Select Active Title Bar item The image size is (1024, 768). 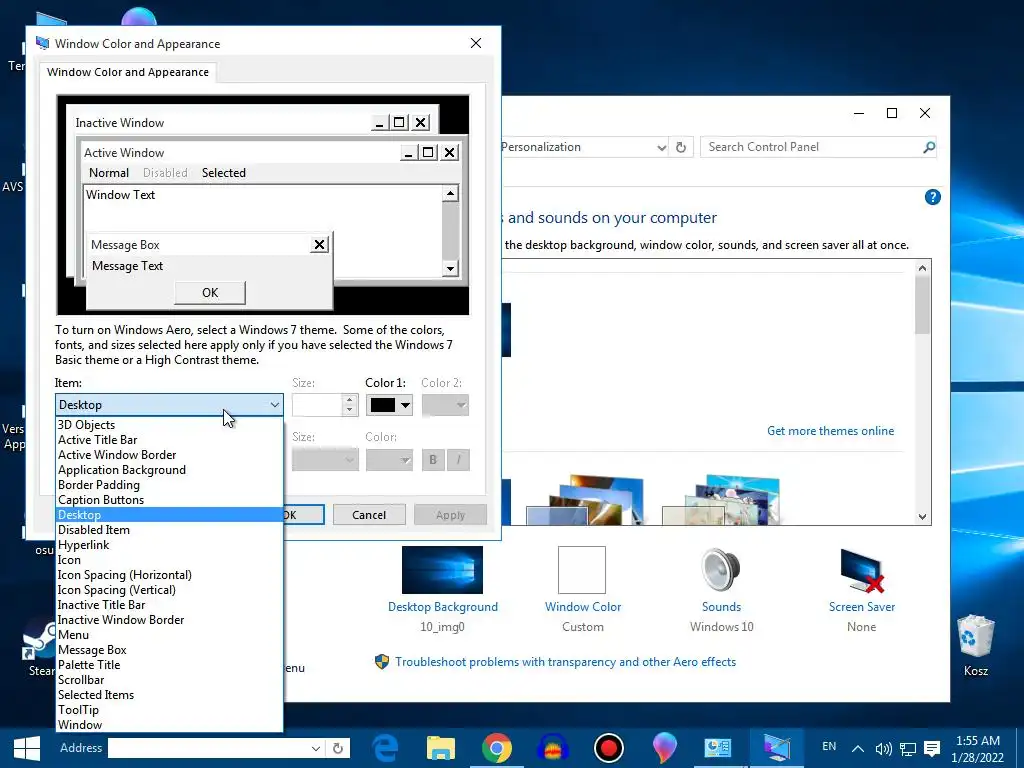point(169,440)
